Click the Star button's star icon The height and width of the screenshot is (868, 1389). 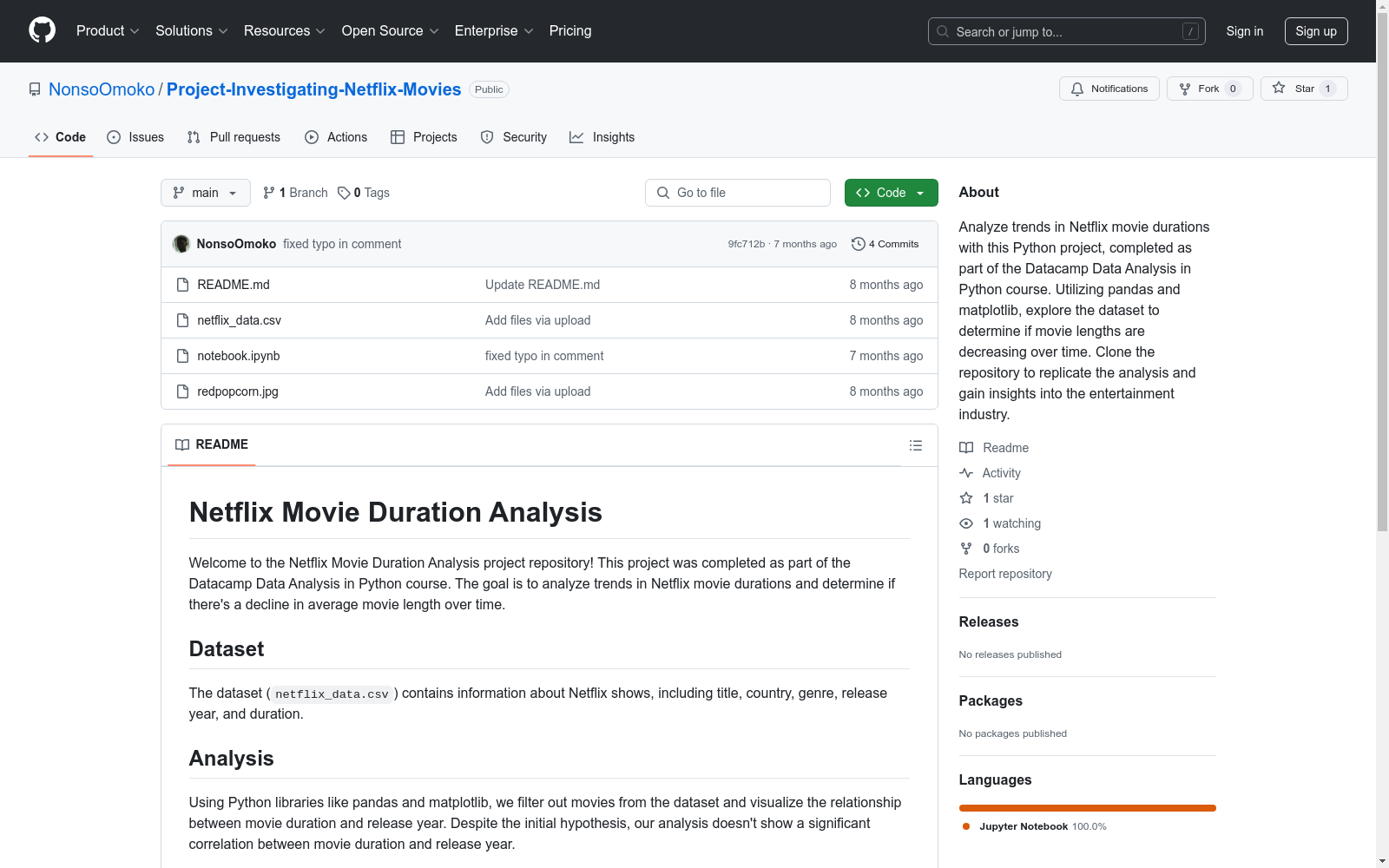click(x=1279, y=88)
